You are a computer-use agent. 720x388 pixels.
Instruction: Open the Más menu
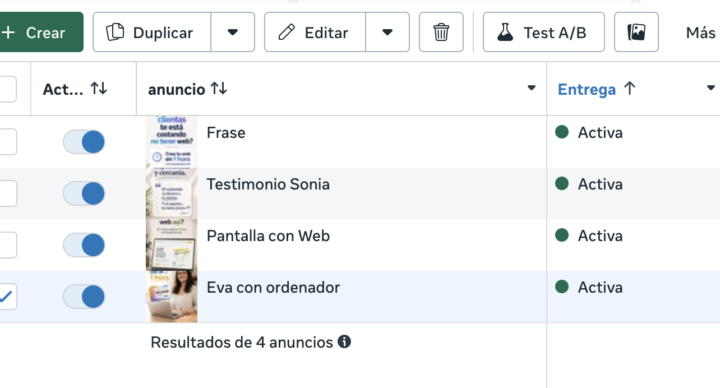coord(700,33)
